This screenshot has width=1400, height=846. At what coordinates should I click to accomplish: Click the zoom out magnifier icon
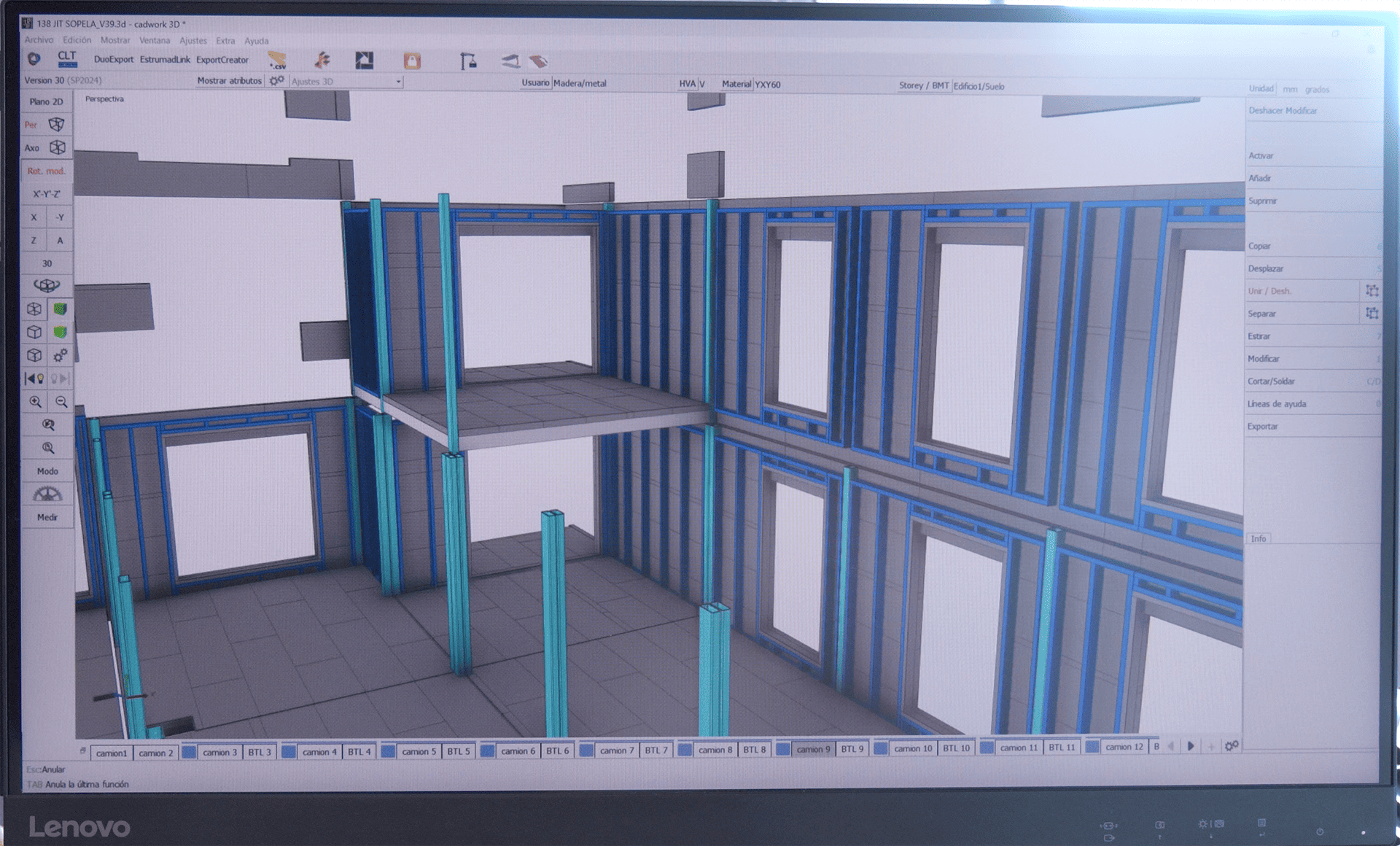(61, 402)
